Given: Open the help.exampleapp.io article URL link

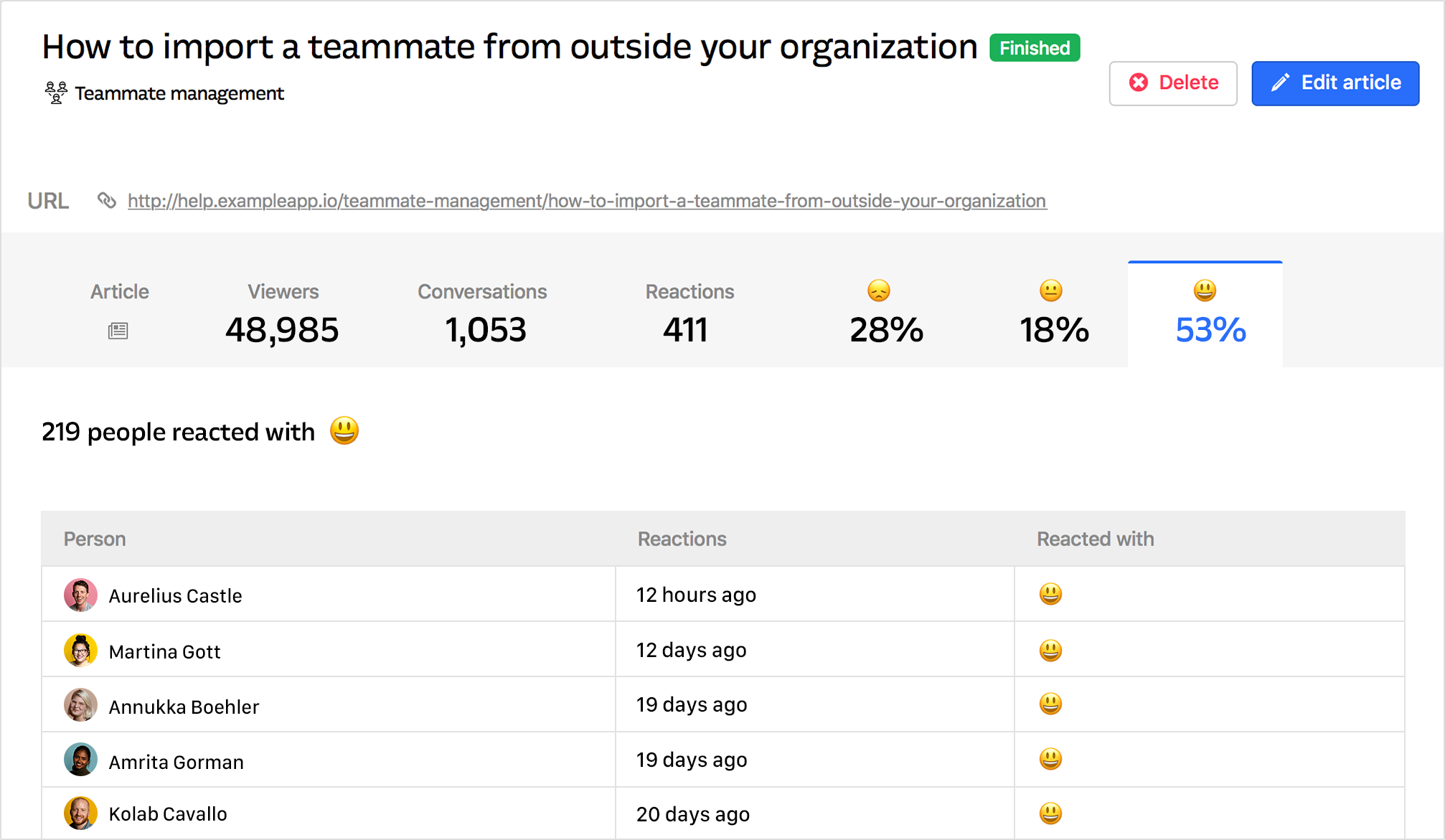Looking at the screenshot, I should click(586, 201).
